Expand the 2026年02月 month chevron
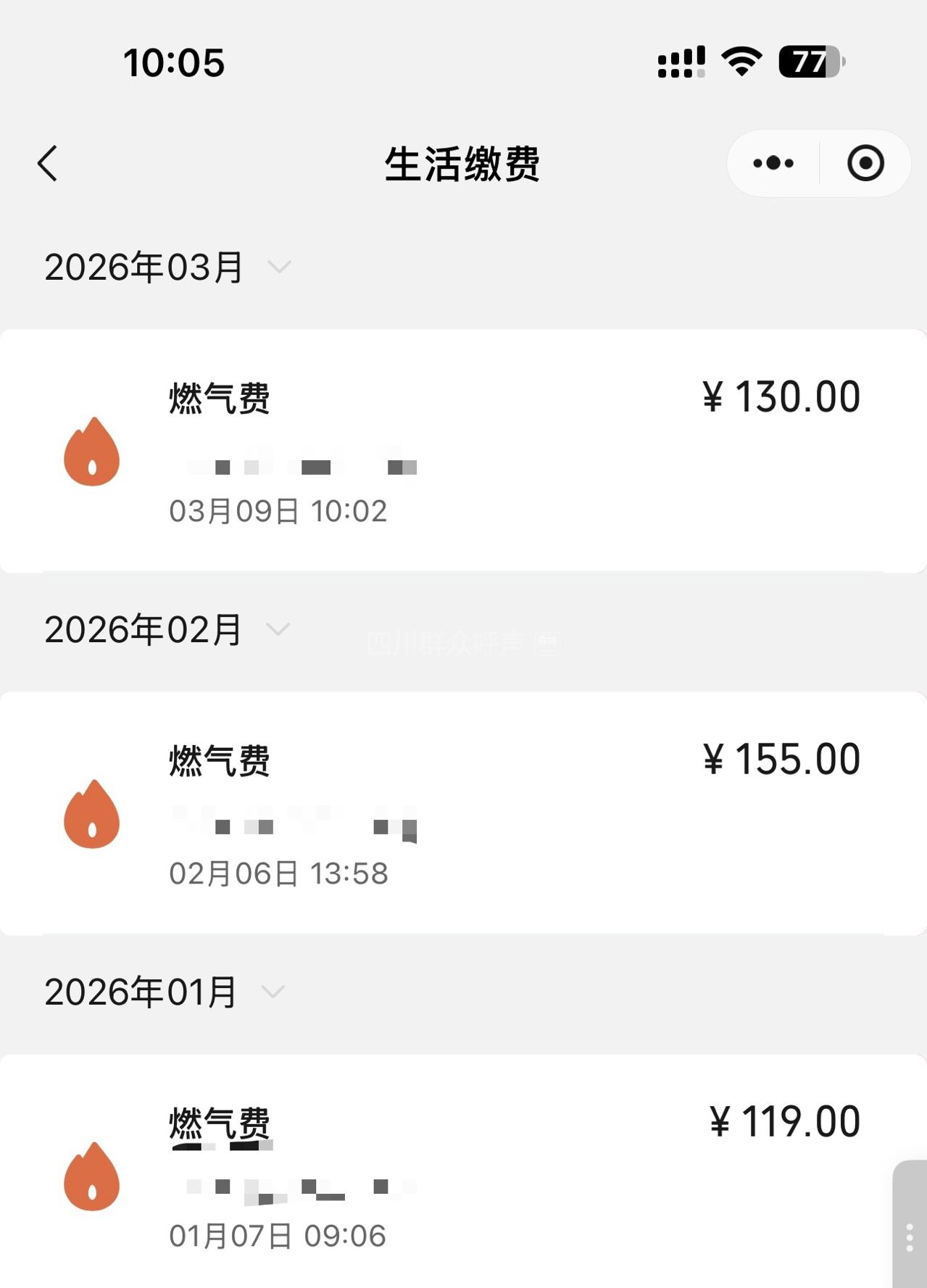This screenshot has height=1288, width=927. (x=278, y=629)
